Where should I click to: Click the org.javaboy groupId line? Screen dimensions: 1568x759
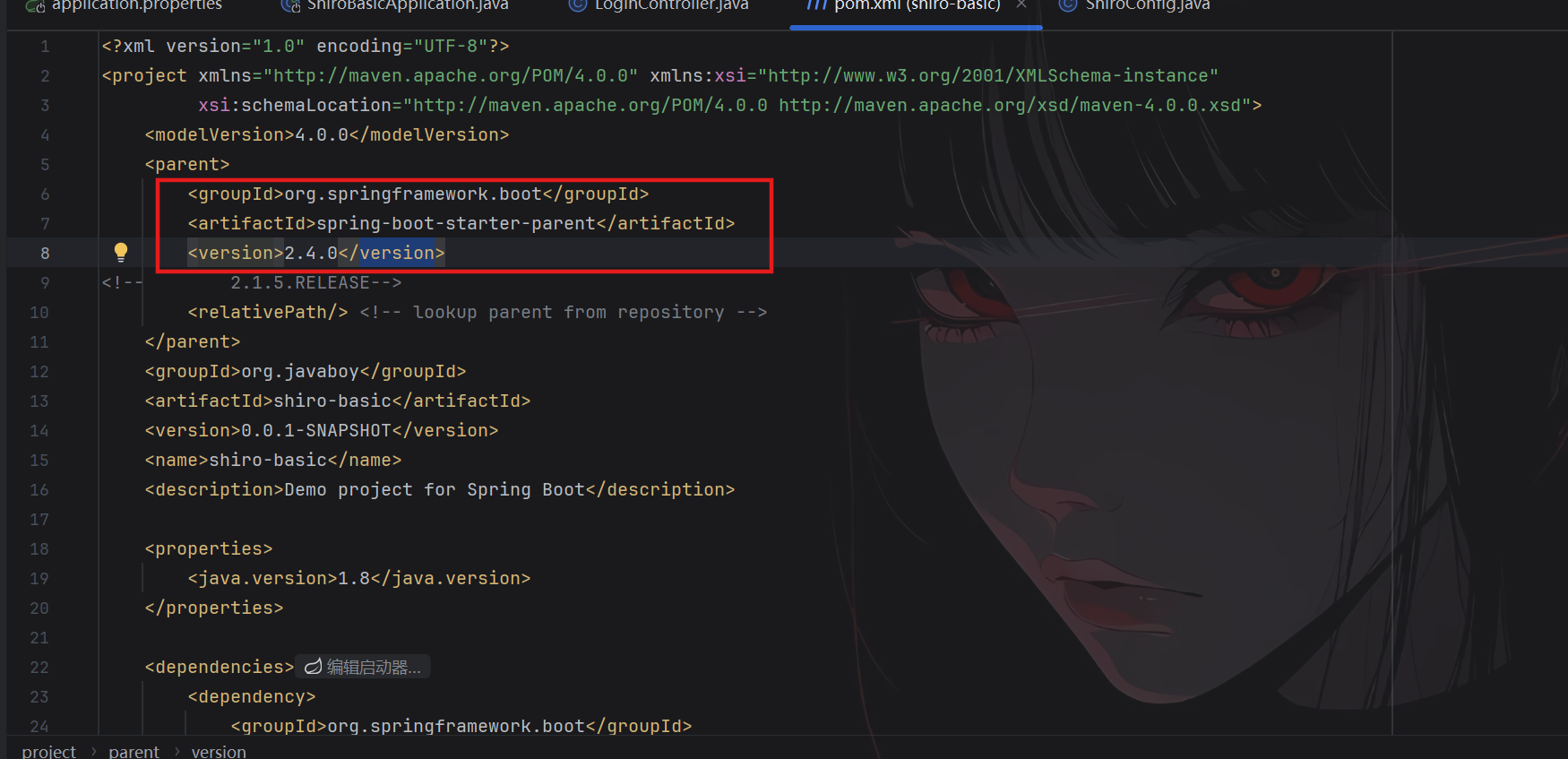pyautogui.click(x=306, y=371)
